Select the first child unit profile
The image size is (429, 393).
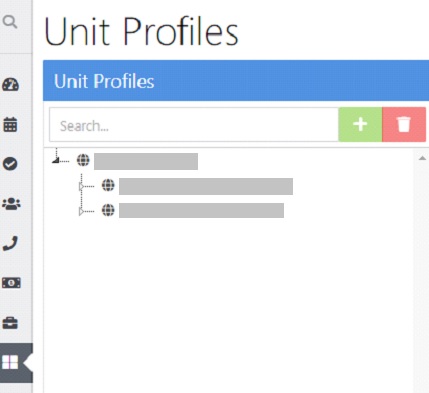click(x=206, y=186)
